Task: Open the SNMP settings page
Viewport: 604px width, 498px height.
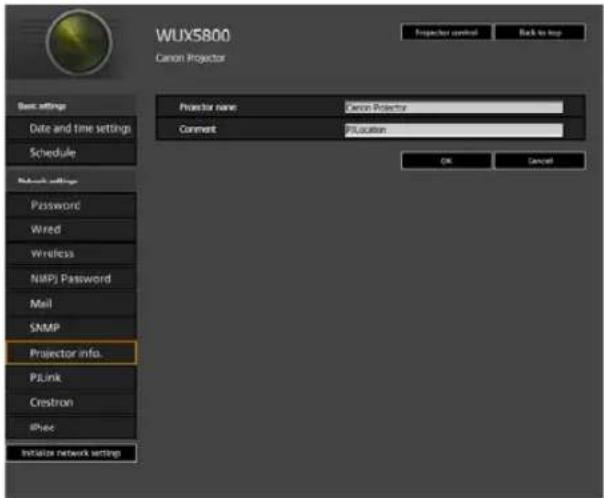Action: tap(71, 328)
